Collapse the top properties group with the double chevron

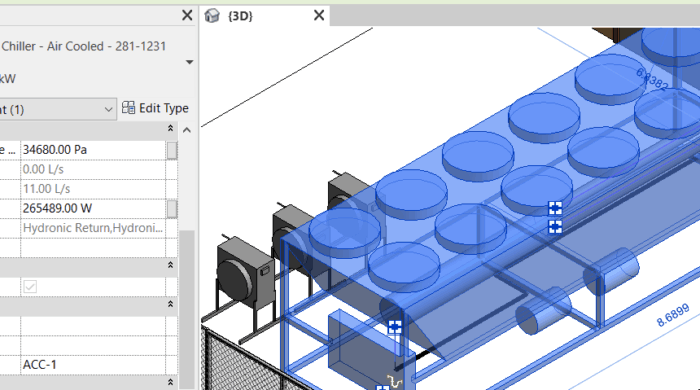pyautogui.click(x=170, y=129)
